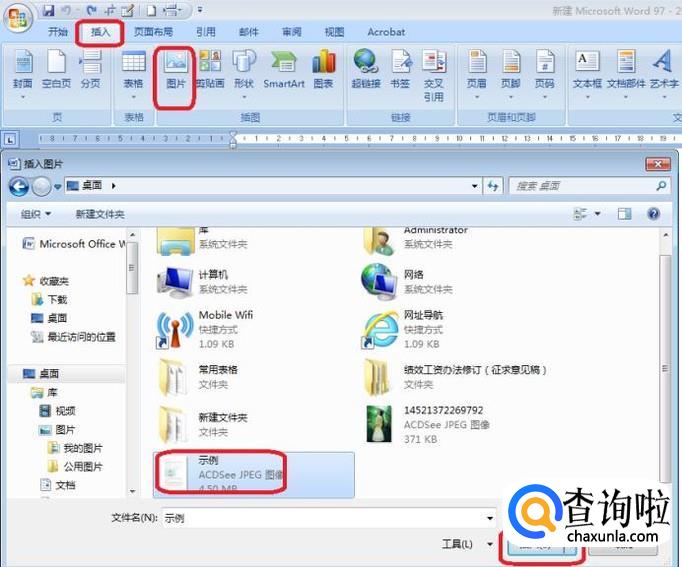Click the Office button logo

coord(18,18)
